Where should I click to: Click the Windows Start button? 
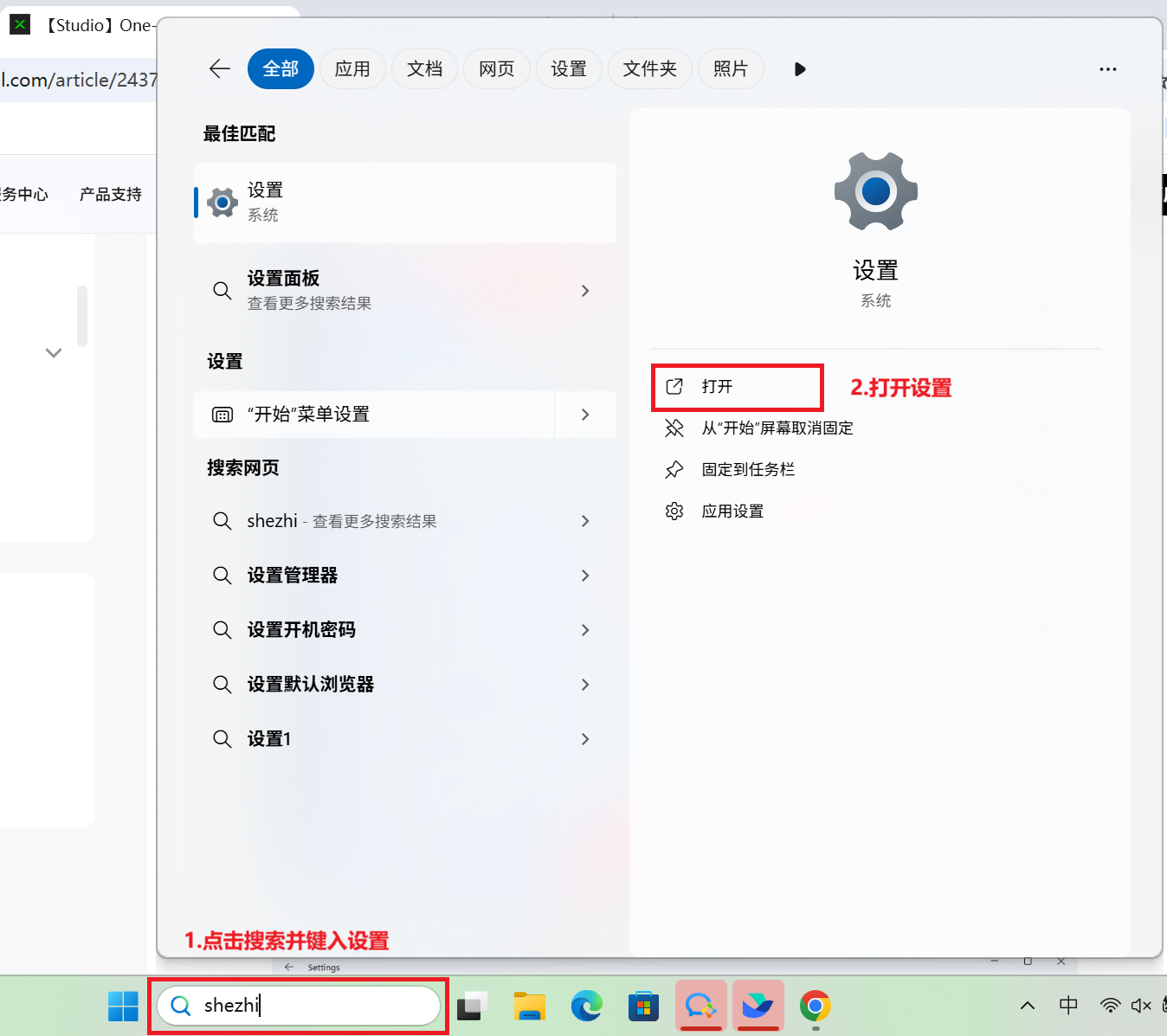[123, 1006]
